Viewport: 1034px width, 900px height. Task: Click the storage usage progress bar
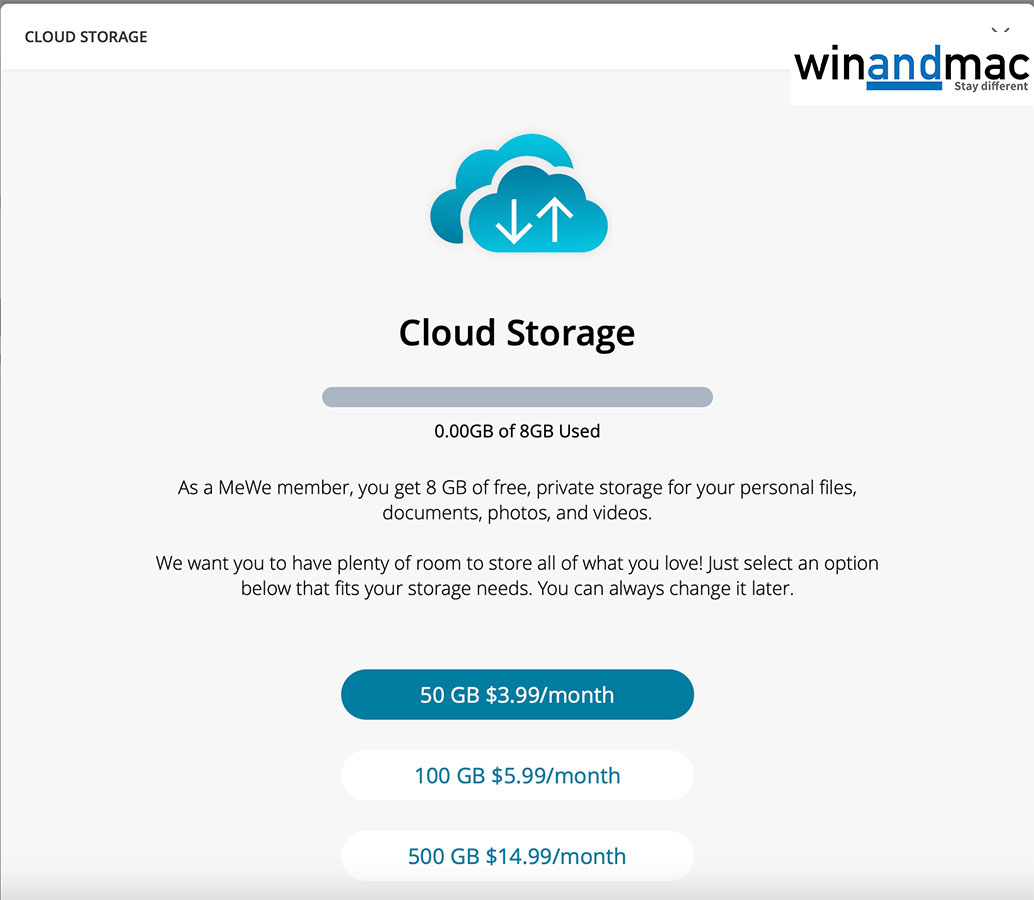point(517,397)
